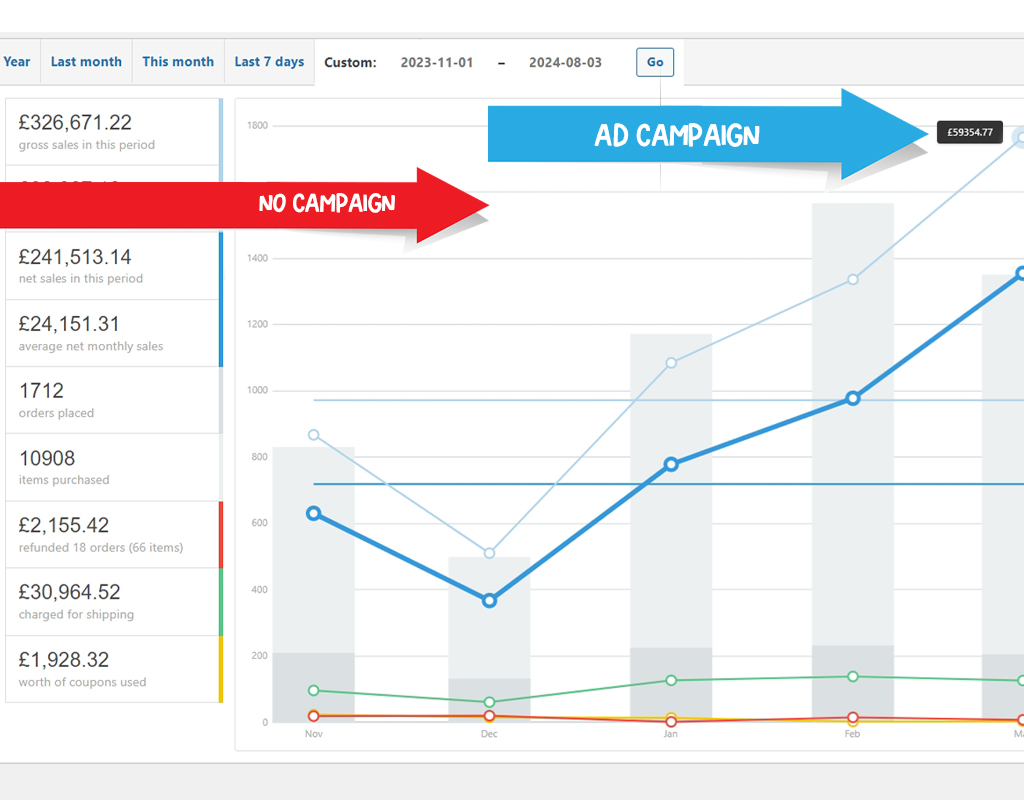Open the Last 7 days tab
The height and width of the screenshot is (800, 1024).
[269, 62]
